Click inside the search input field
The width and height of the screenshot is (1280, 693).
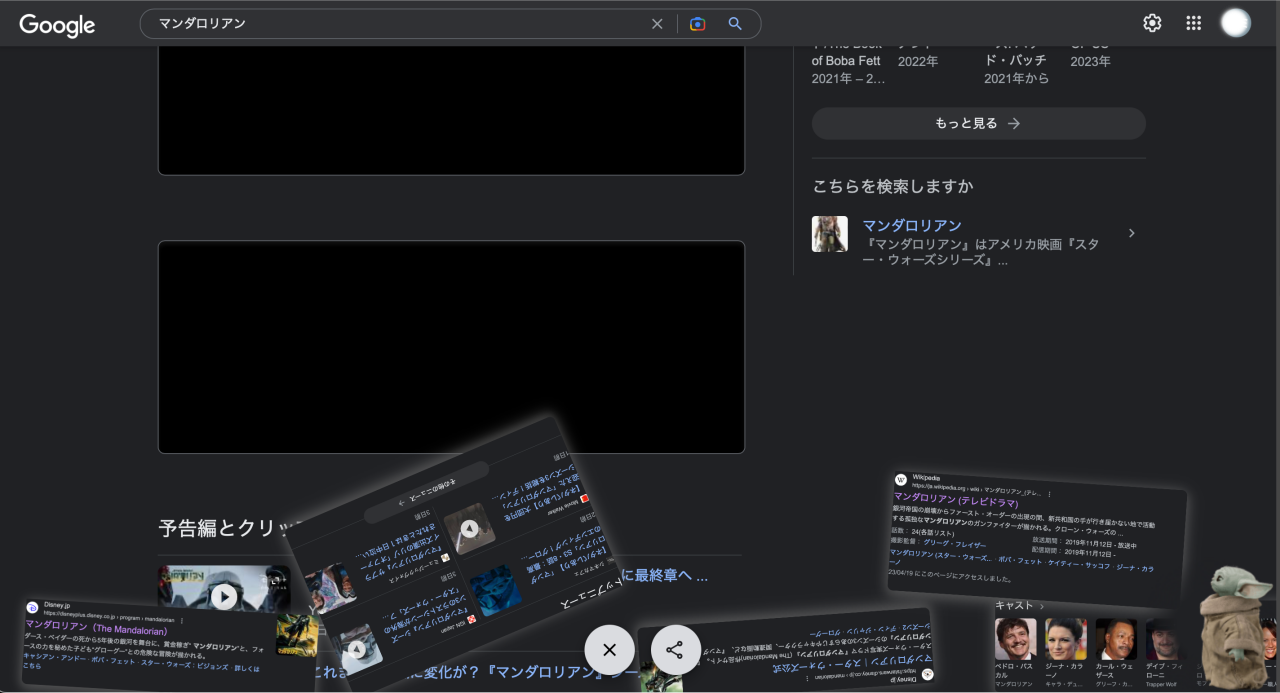coord(400,24)
